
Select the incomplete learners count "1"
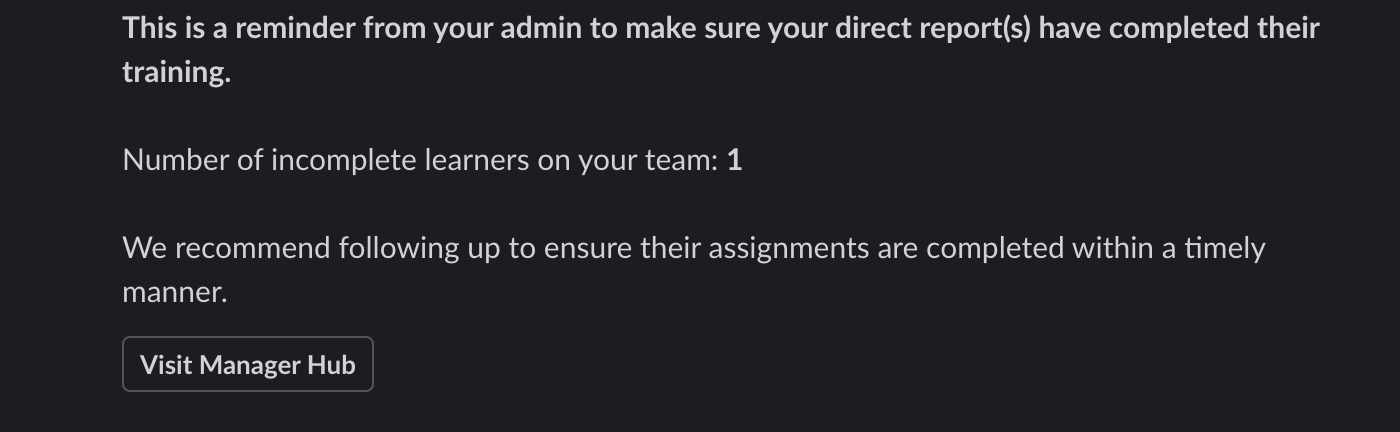coord(734,160)
